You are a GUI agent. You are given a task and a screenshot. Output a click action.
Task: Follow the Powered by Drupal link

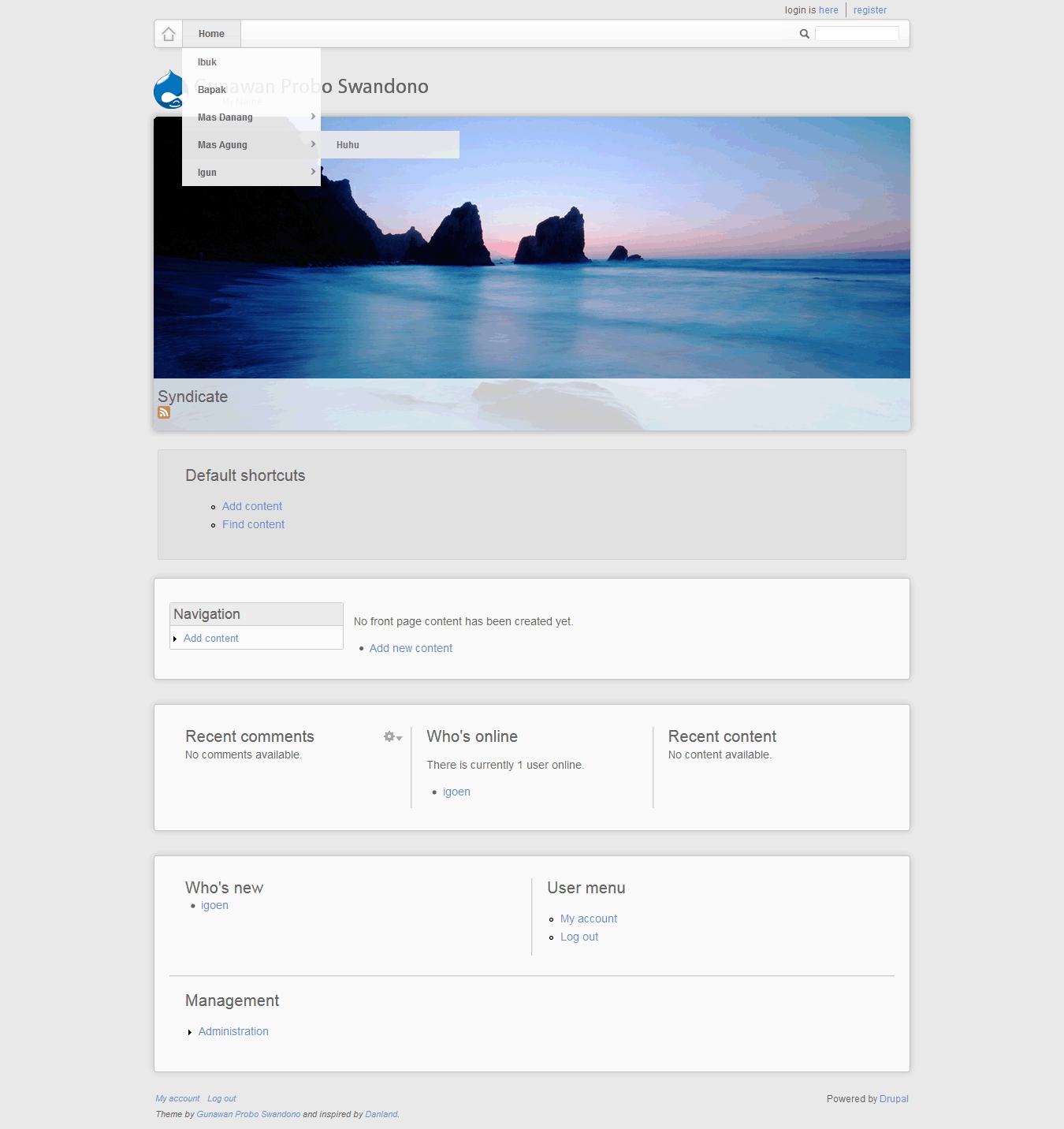pyautogui.click(x=894, y=1099)
